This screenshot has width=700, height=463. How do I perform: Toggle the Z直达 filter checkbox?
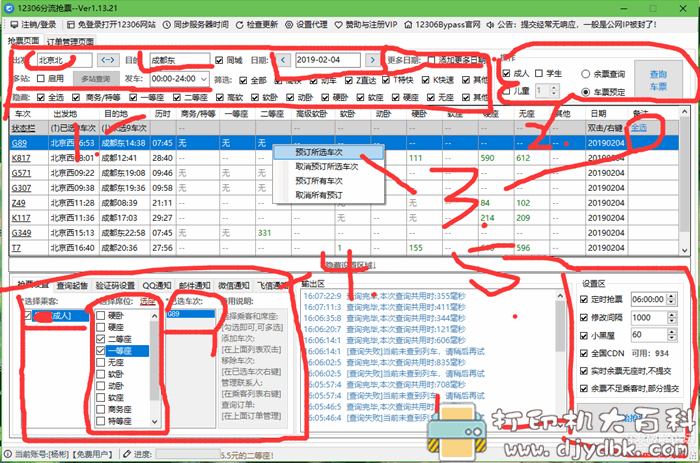point(349,80)
